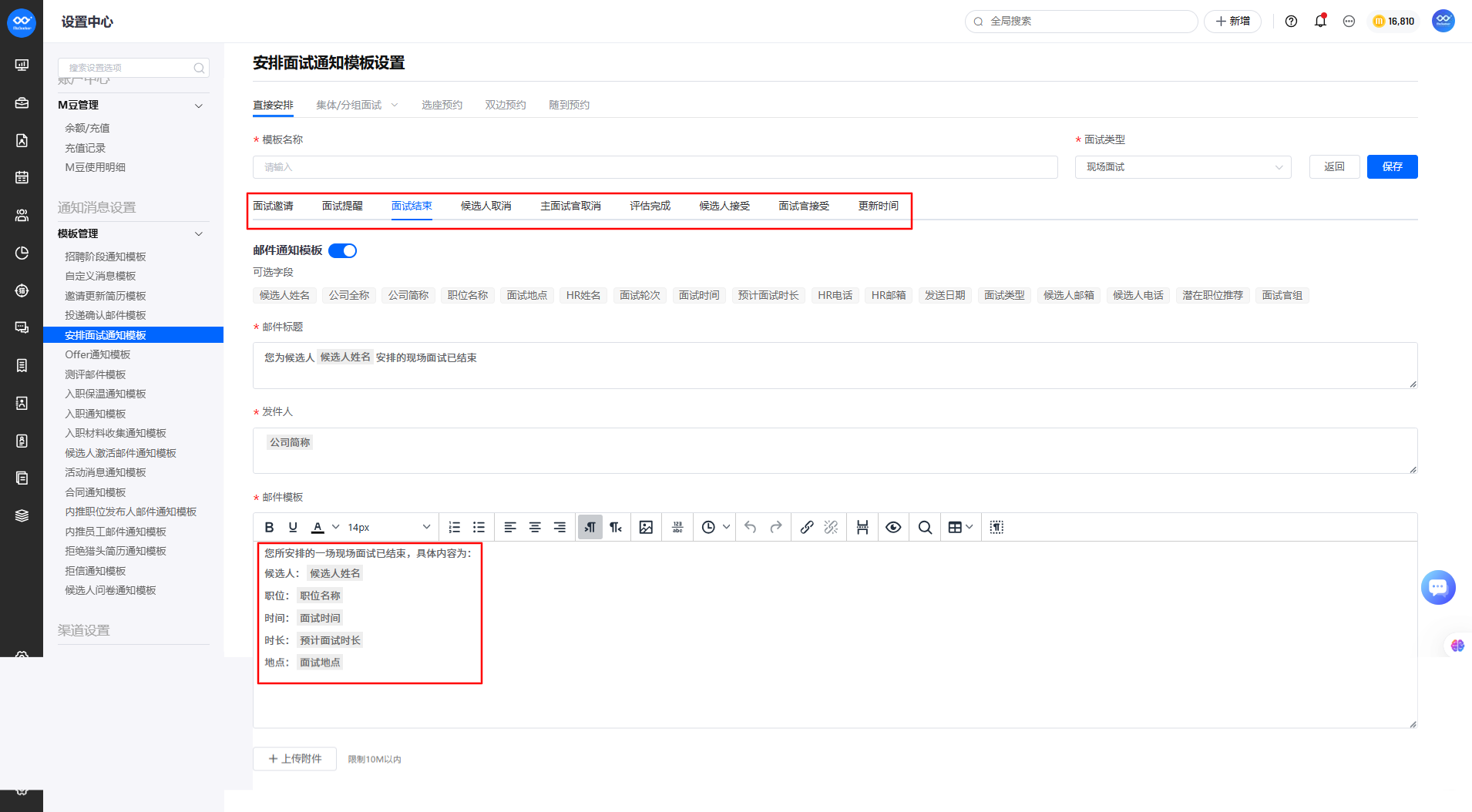Click the 上传附件 button
Image resolution: width=1472 pixels, height=812 pixels.
pyautogui.click(x=294, y=759)
